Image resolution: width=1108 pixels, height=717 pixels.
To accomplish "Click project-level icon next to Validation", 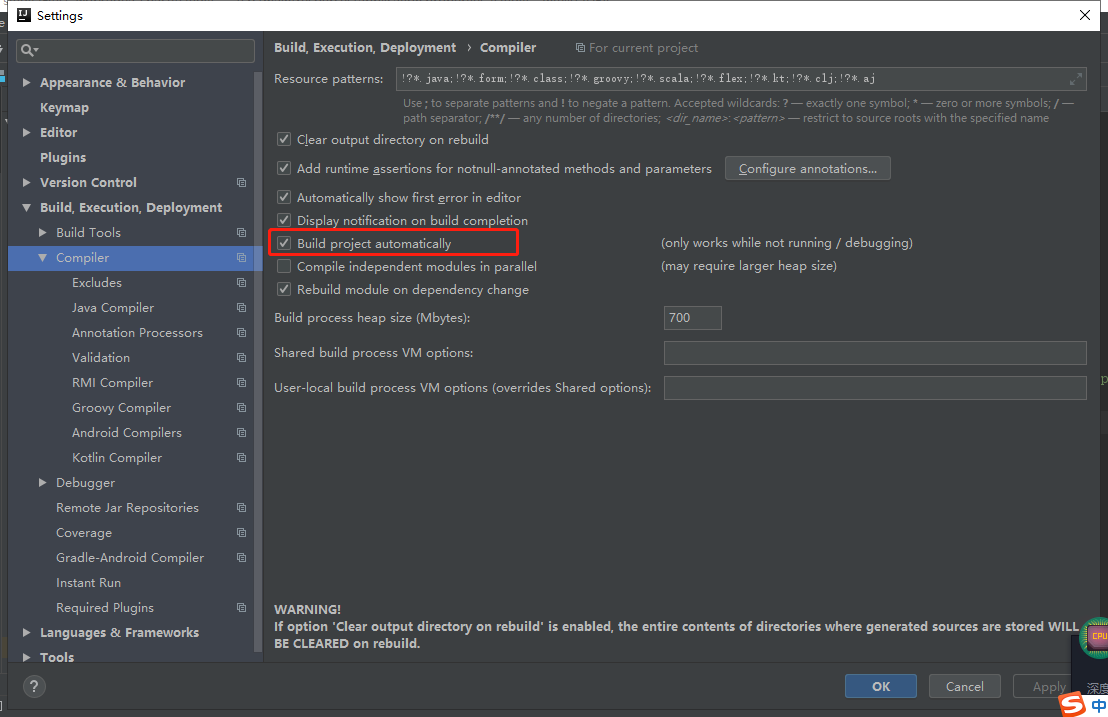I will coord(242,357).
